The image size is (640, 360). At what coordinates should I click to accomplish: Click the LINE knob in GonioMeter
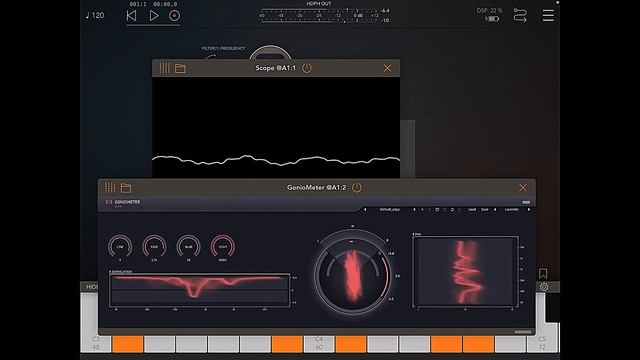pos(120,247)
